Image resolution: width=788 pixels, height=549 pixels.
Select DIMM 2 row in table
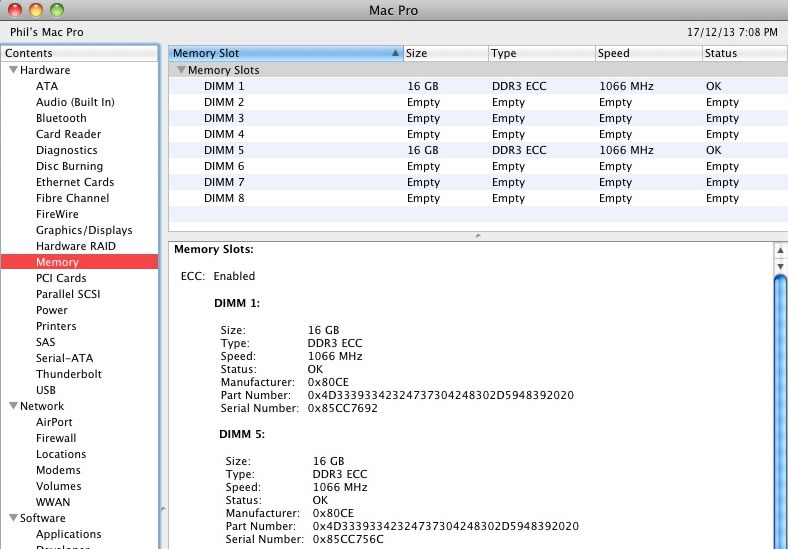point(478,102)
